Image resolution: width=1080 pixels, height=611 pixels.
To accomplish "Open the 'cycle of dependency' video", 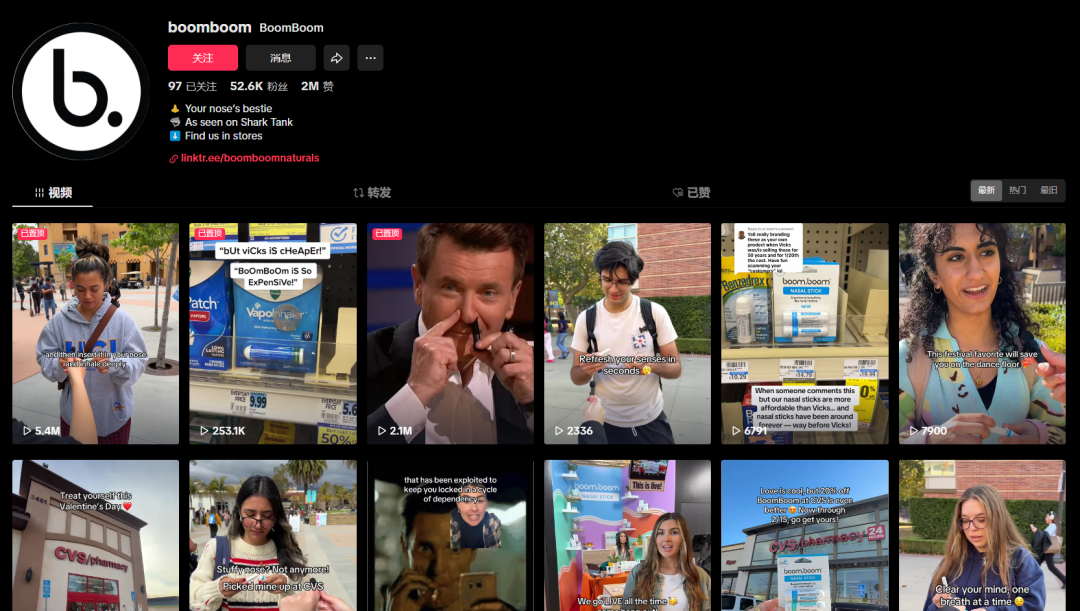I will pos(450,535).
